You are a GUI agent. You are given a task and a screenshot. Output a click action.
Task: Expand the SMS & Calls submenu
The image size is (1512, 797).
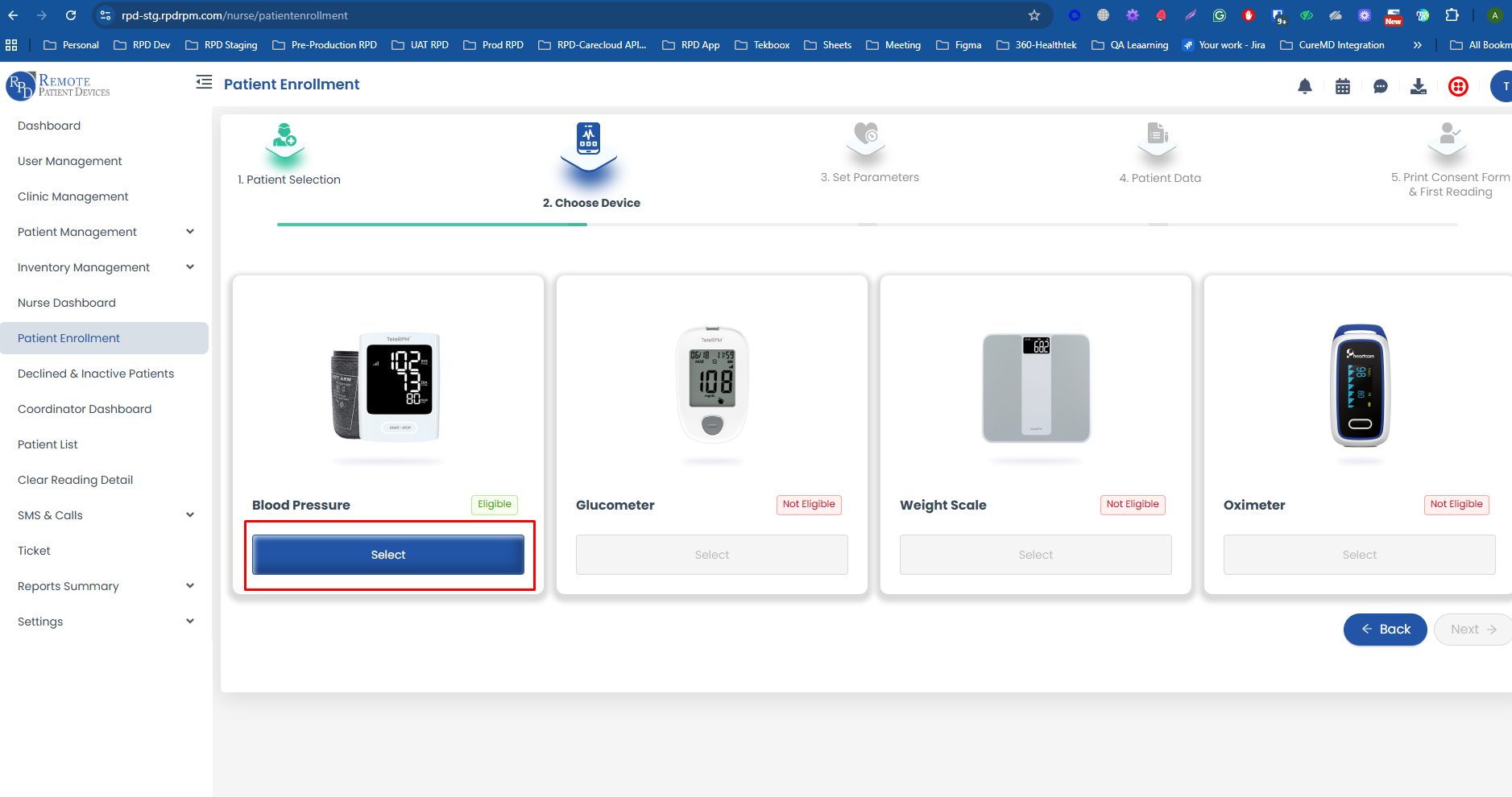[x=190, y=515]
